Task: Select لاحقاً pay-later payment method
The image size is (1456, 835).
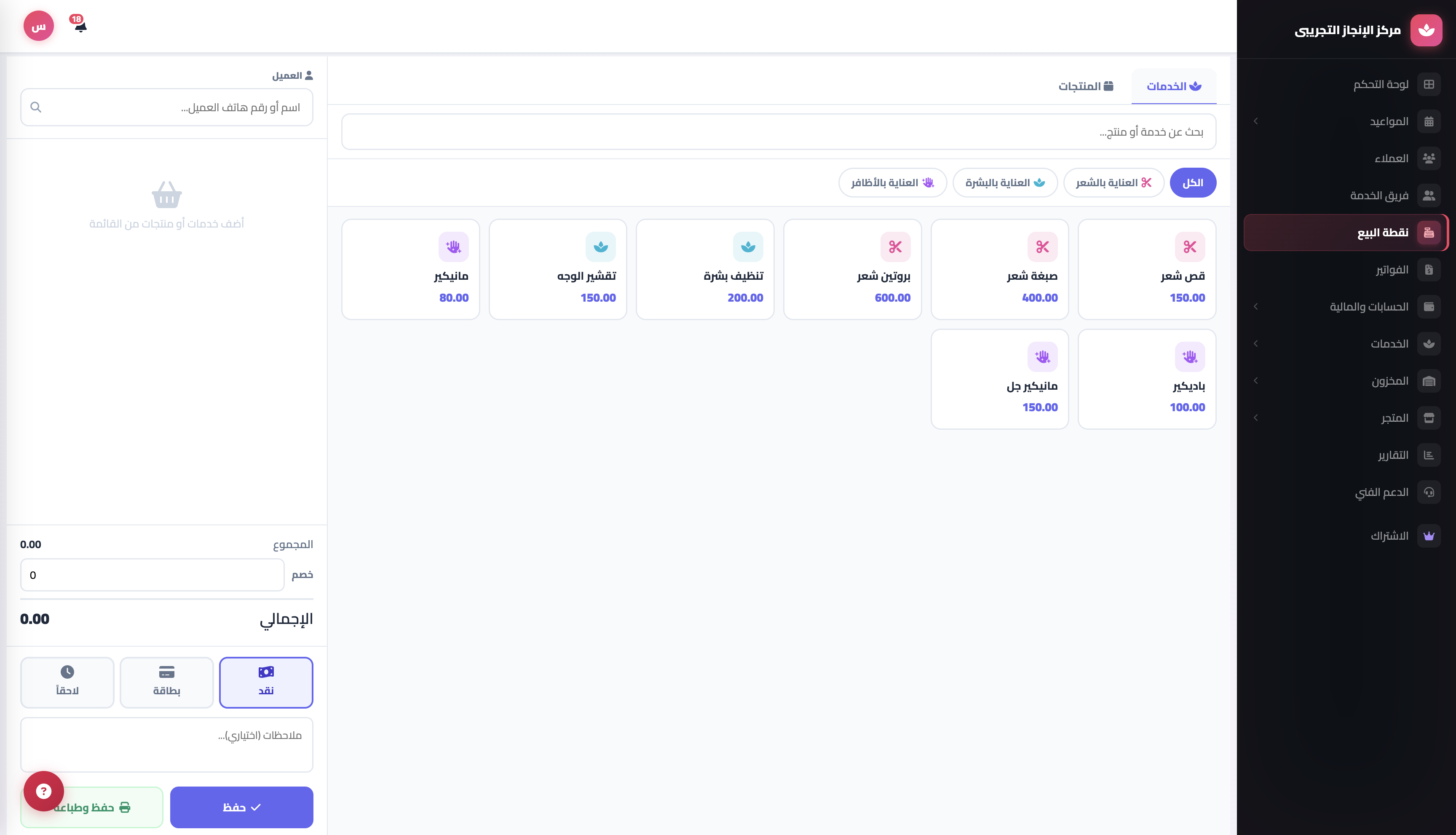Action: click(67, 682)
